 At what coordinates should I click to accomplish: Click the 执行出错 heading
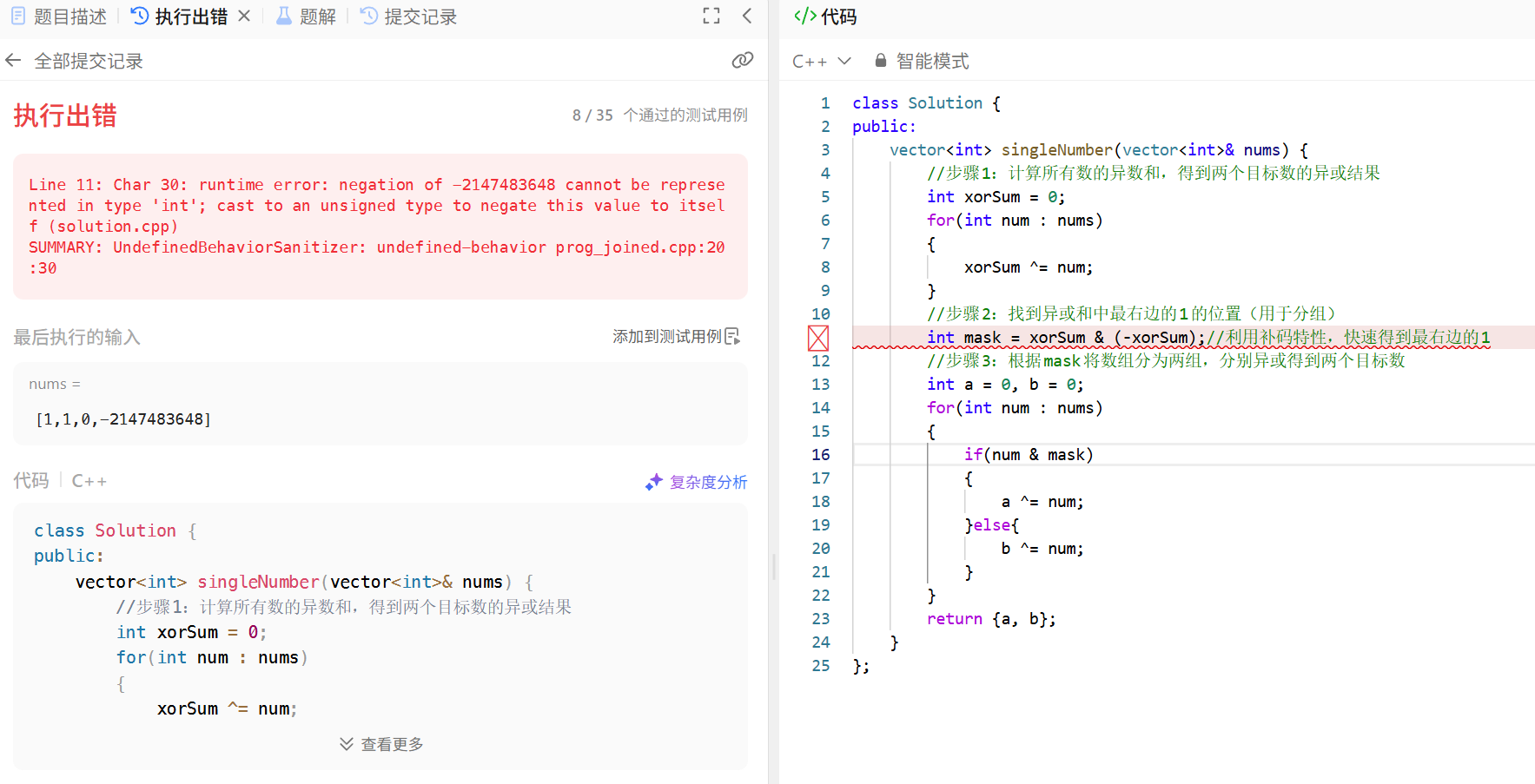click(x=65, y=115)
